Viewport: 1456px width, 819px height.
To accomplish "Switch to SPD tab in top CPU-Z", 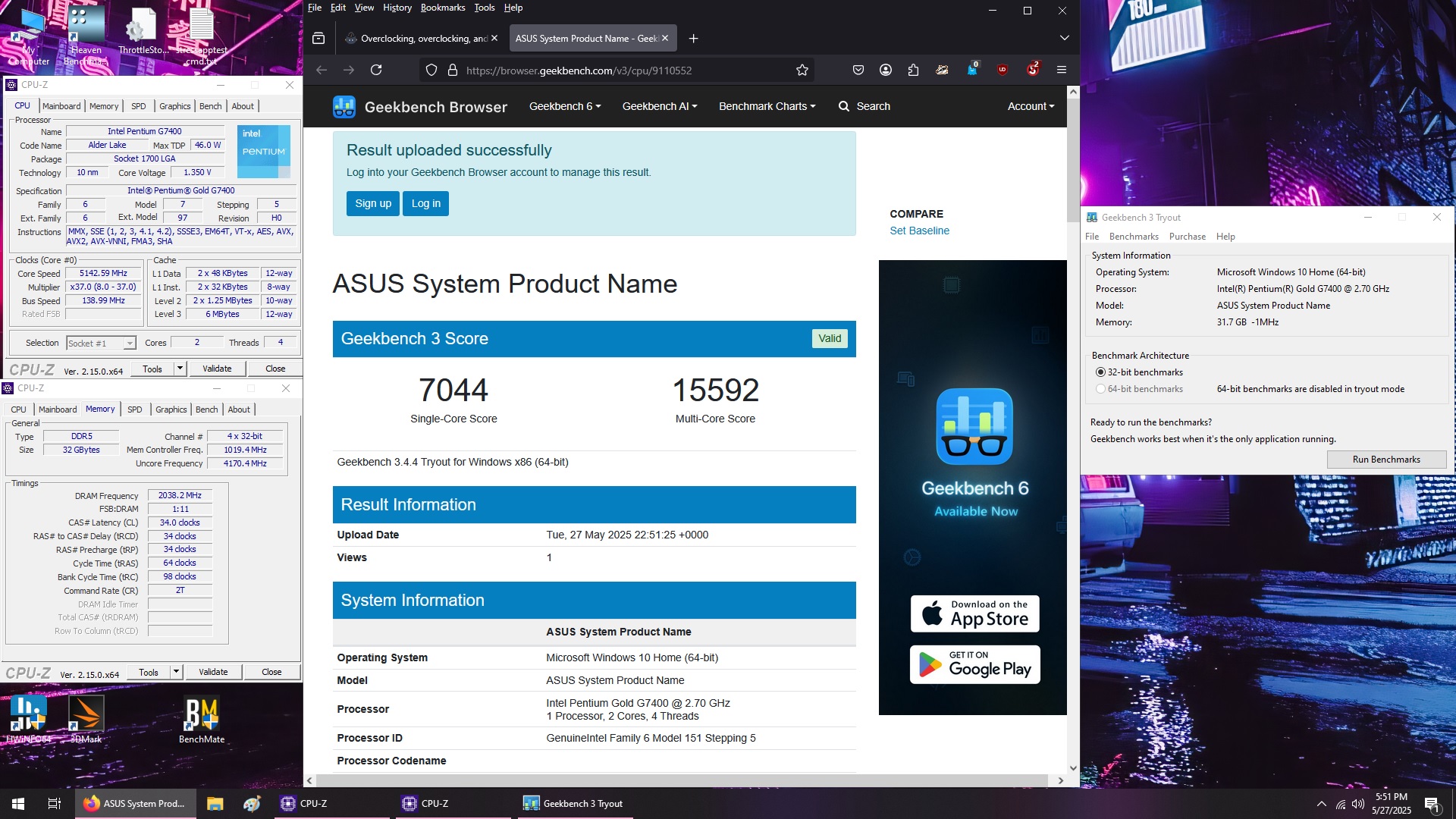I will pyautogui.click(x=139, y=106).
